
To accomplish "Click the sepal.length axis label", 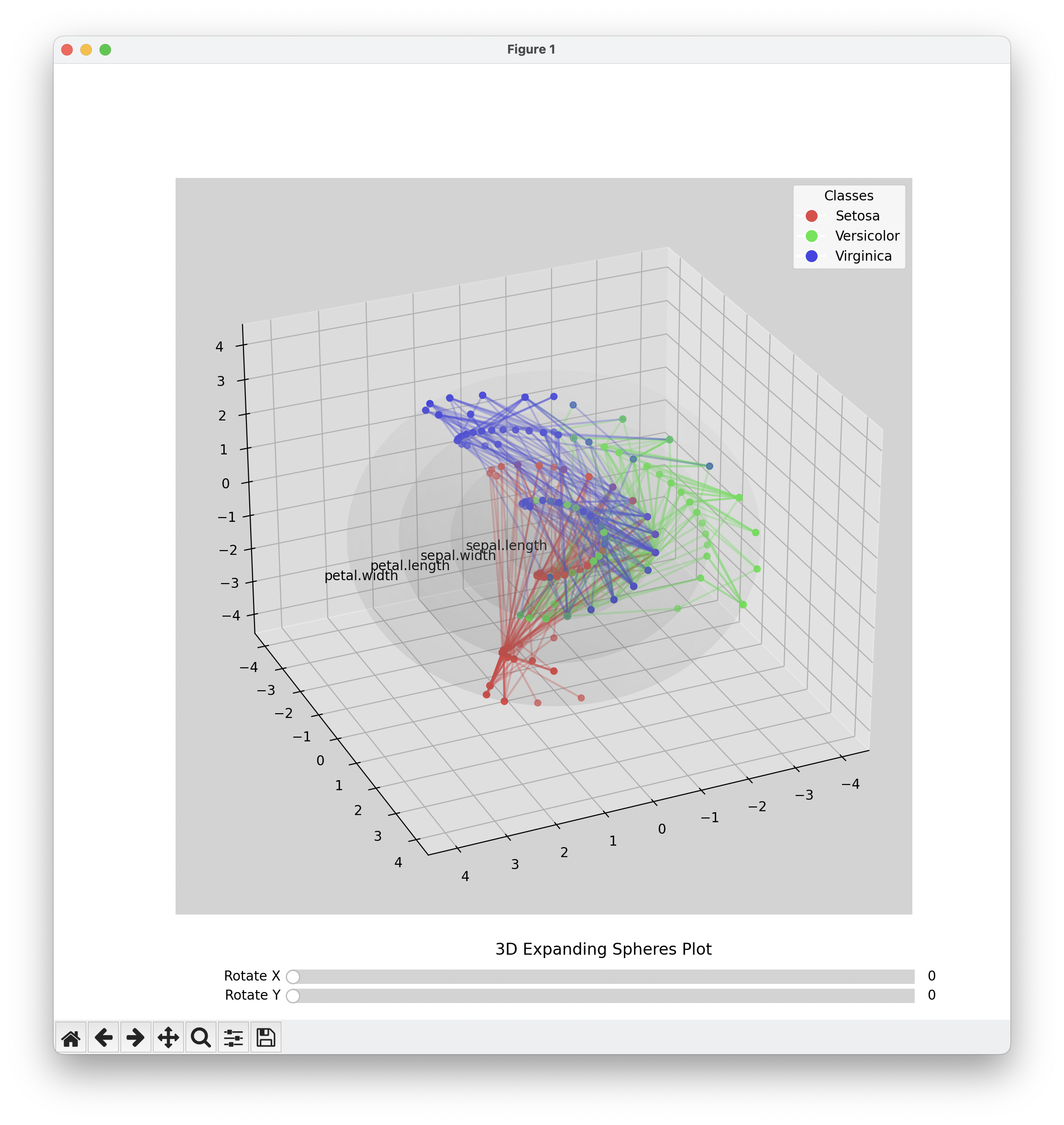I will click(506, 545).
